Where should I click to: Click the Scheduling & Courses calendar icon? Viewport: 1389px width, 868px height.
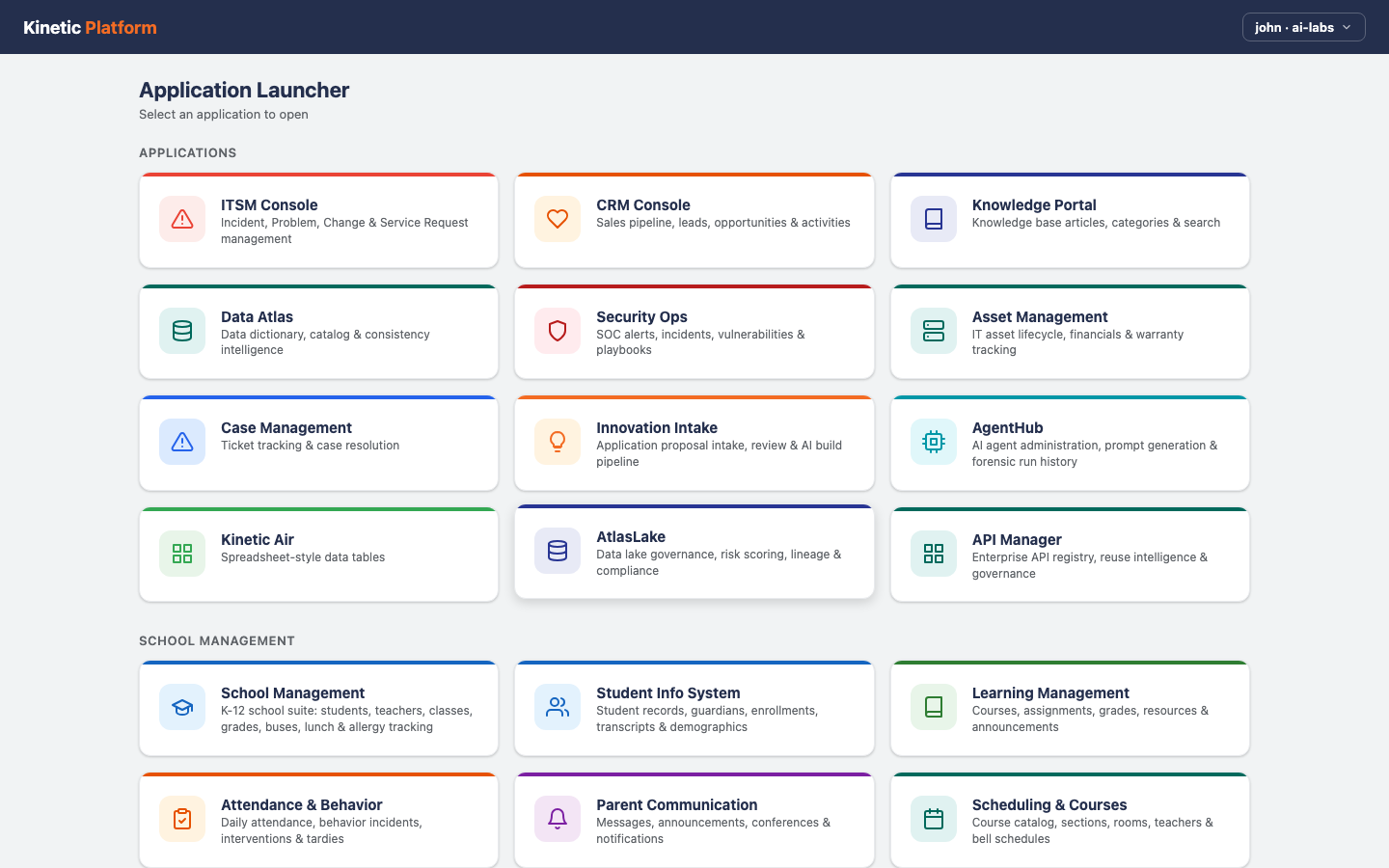(933, 818)
